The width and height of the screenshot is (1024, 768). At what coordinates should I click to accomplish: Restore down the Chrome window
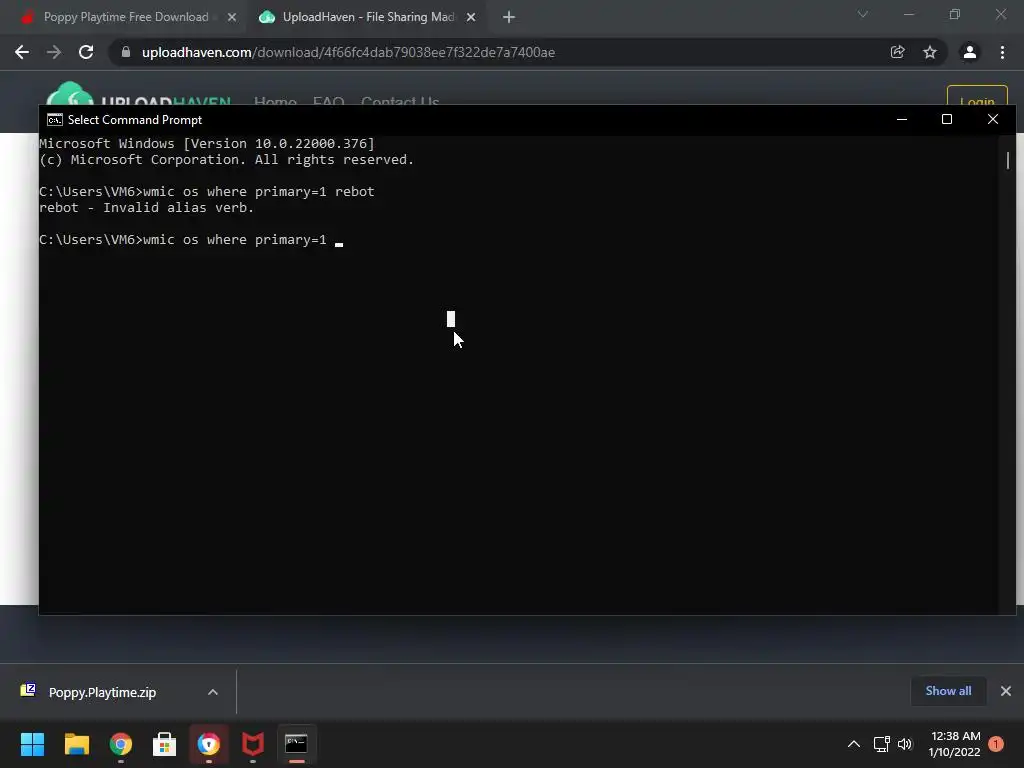[955, 14]
